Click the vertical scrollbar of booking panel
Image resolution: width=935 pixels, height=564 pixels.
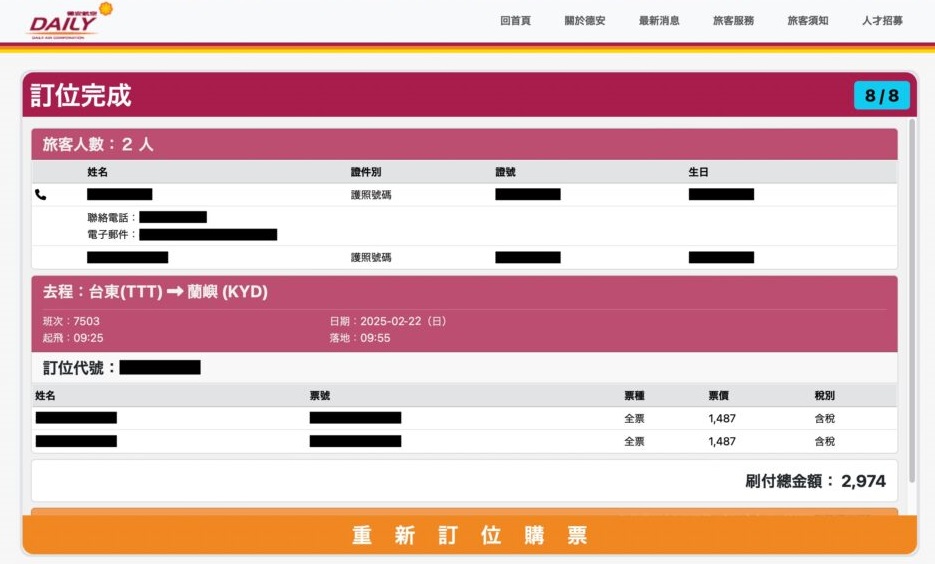click(912, 301)
